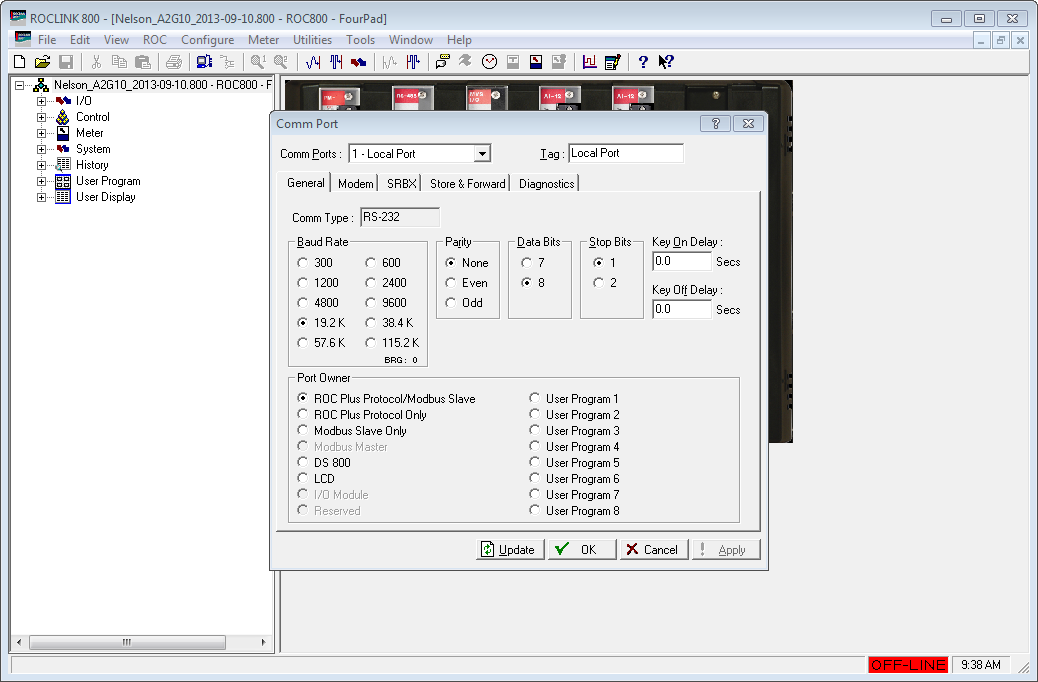
Task: Click the Cut scissors toolbar icon
Action: 97,62
